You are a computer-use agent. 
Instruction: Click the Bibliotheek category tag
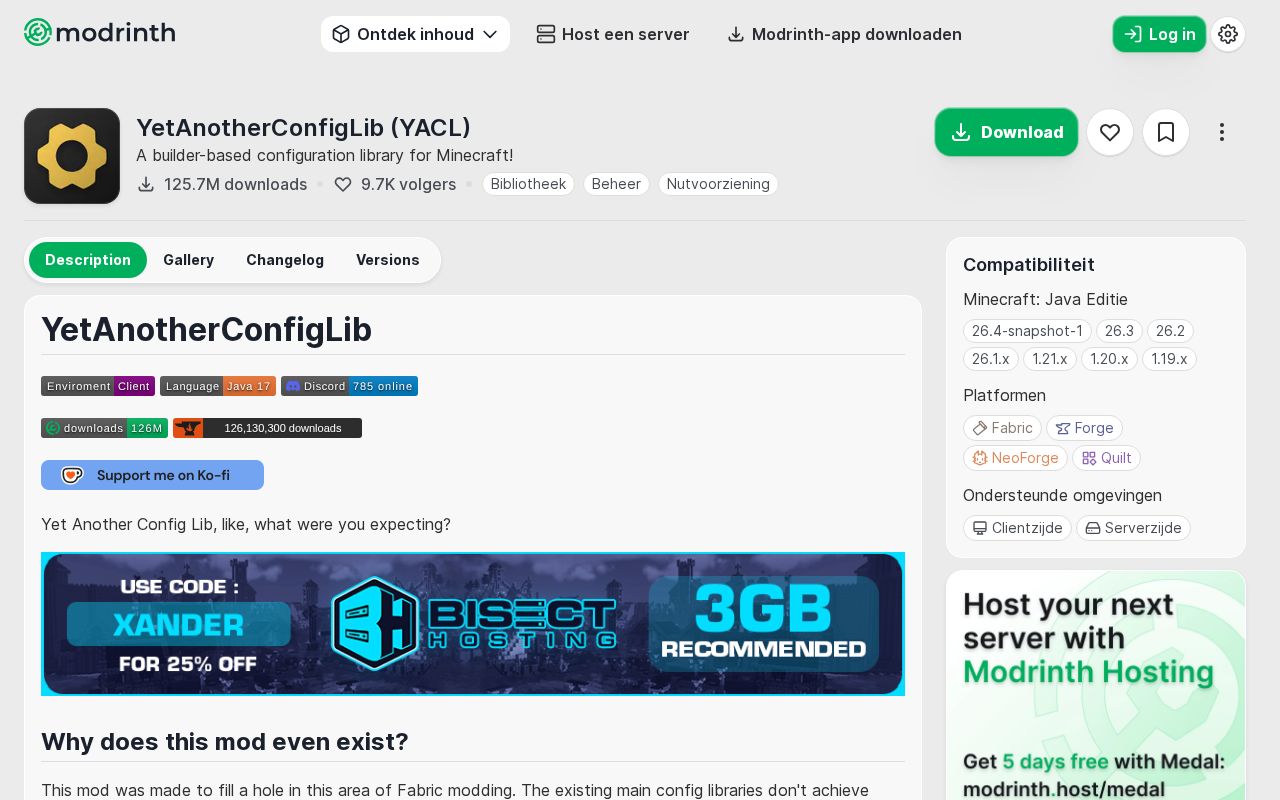click(x=529, y=184)
